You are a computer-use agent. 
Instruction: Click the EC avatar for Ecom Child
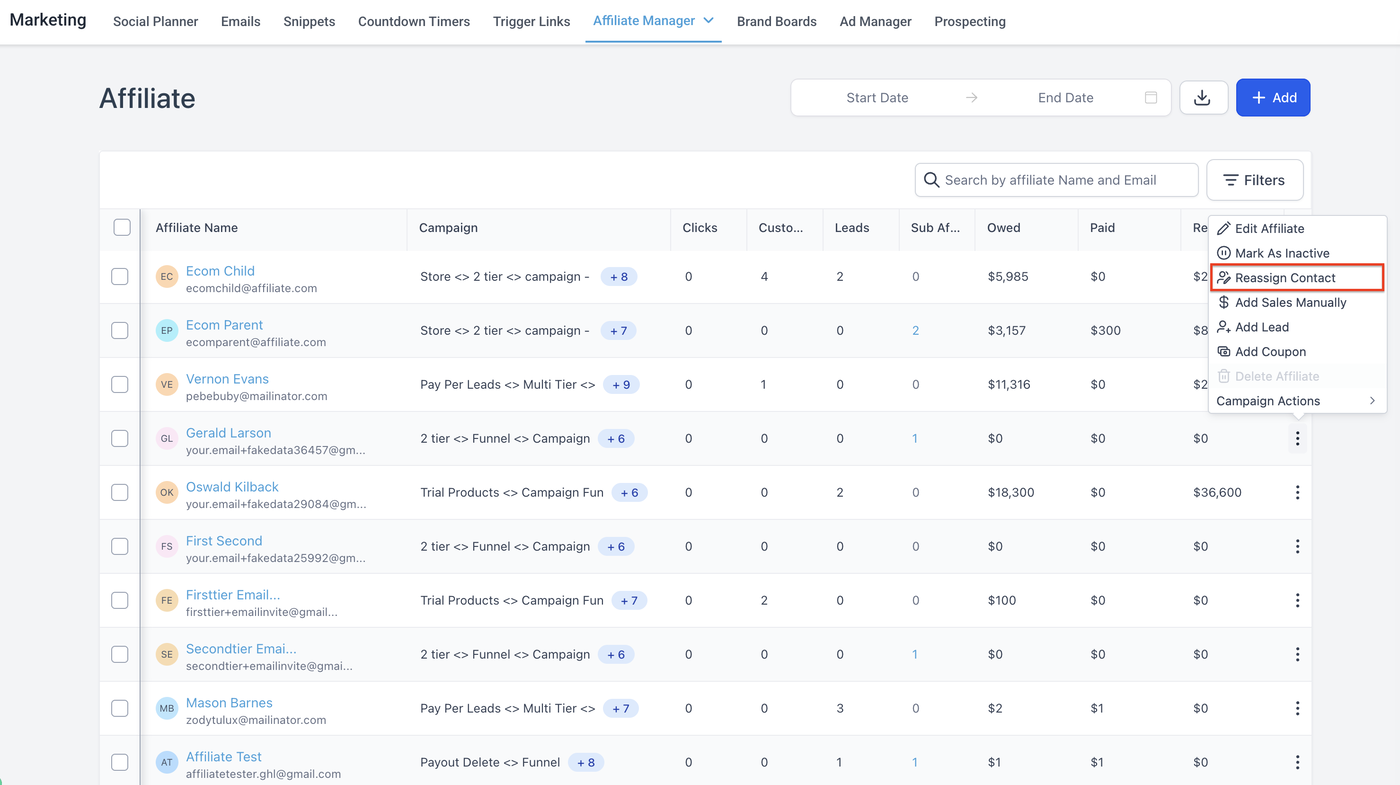point(167,277)
